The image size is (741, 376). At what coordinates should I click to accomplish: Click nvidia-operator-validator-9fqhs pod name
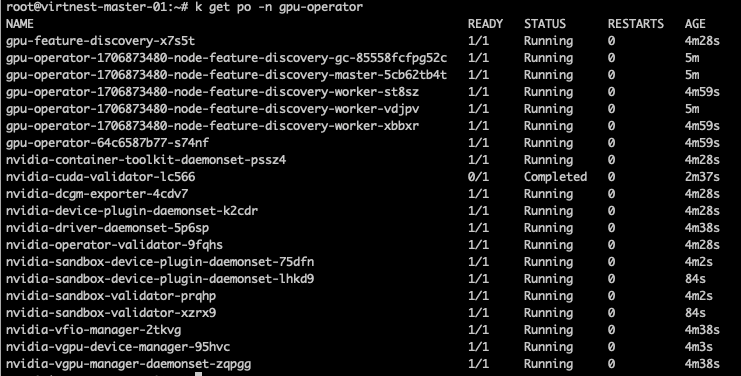114,245
